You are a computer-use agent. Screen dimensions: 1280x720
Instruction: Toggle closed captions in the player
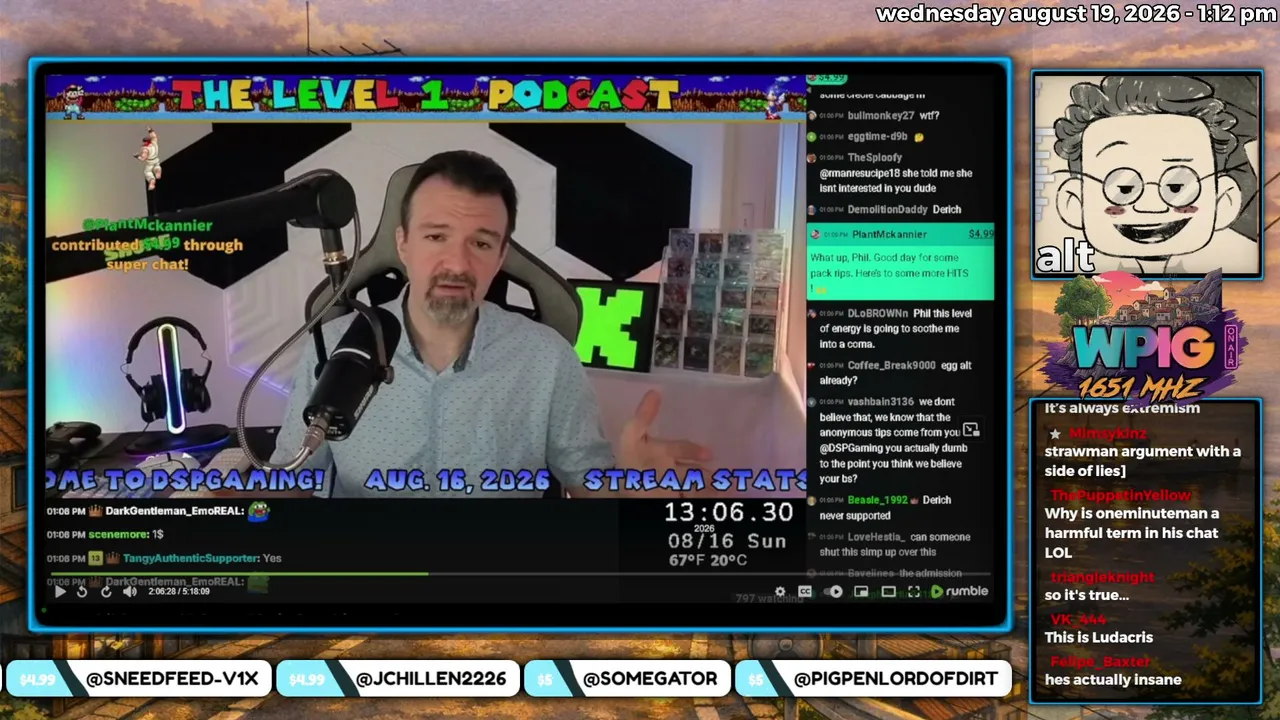click(x=805, y=592)
